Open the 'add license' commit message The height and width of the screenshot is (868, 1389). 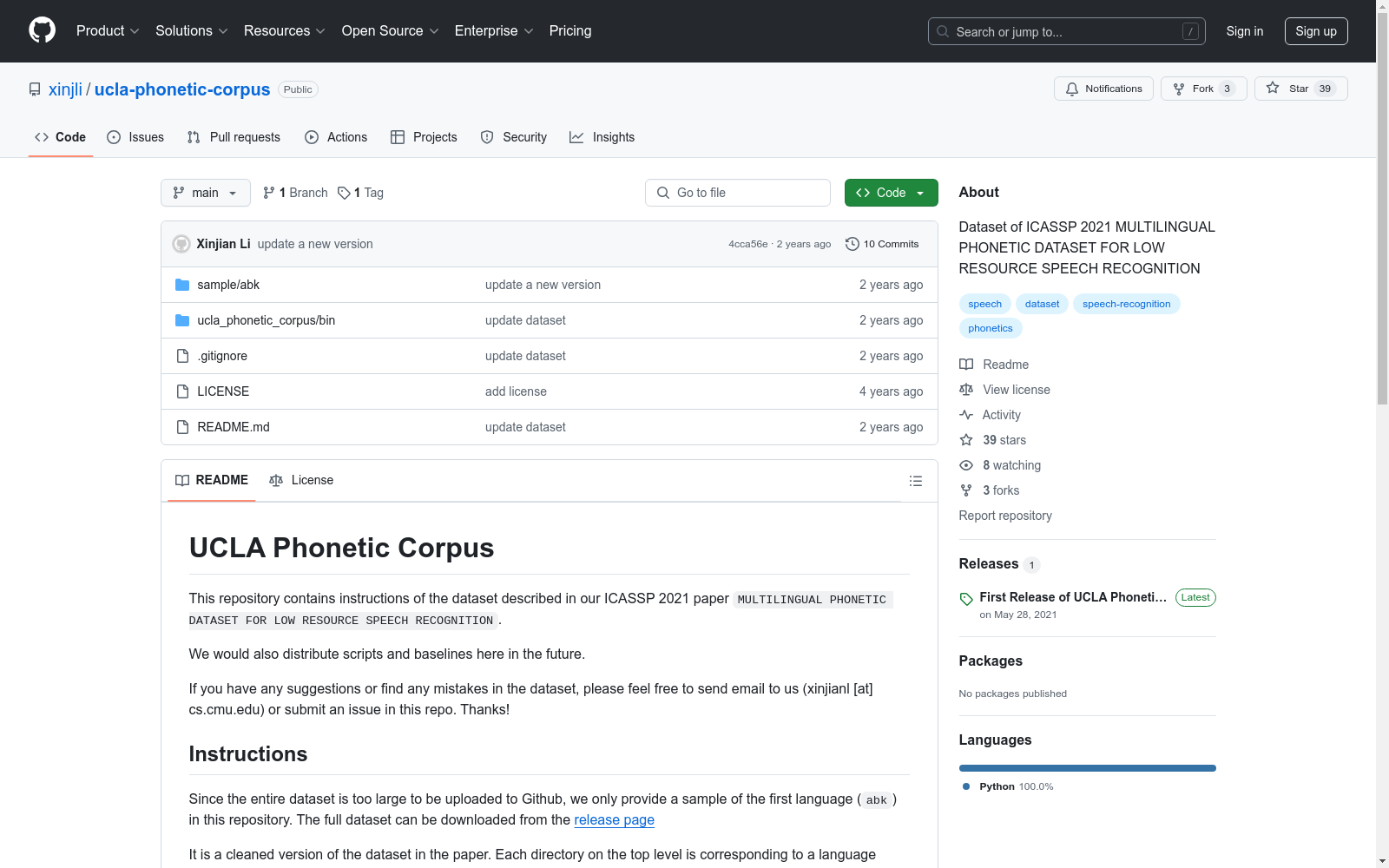point(516,391)
